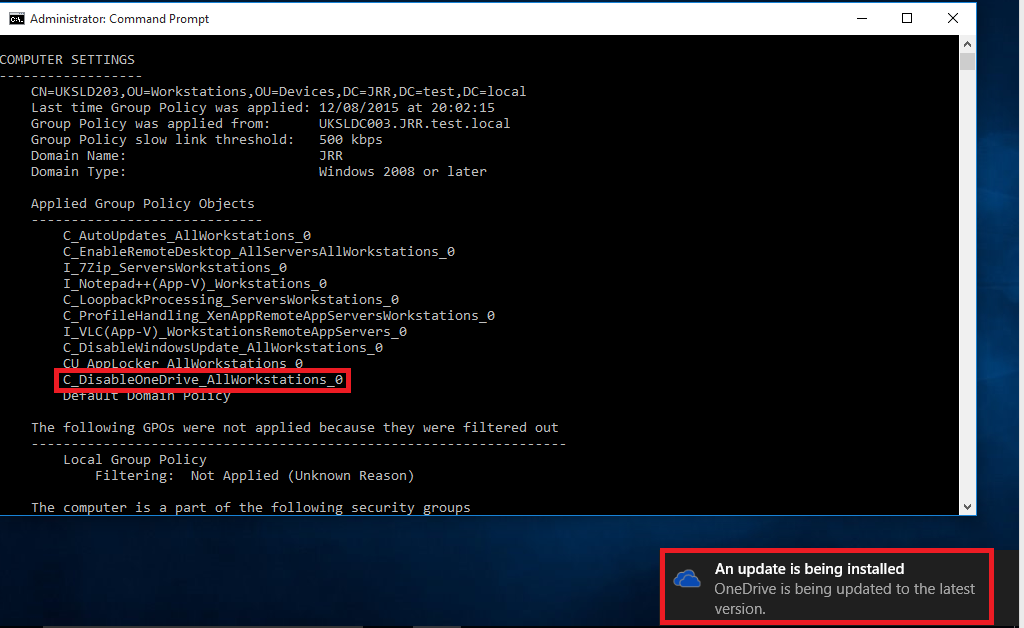1024x628 pixels.
Task: Click 'I_Notepad++(App-V)_Workstations_0' entry
Action: click(x=195, y=283)
